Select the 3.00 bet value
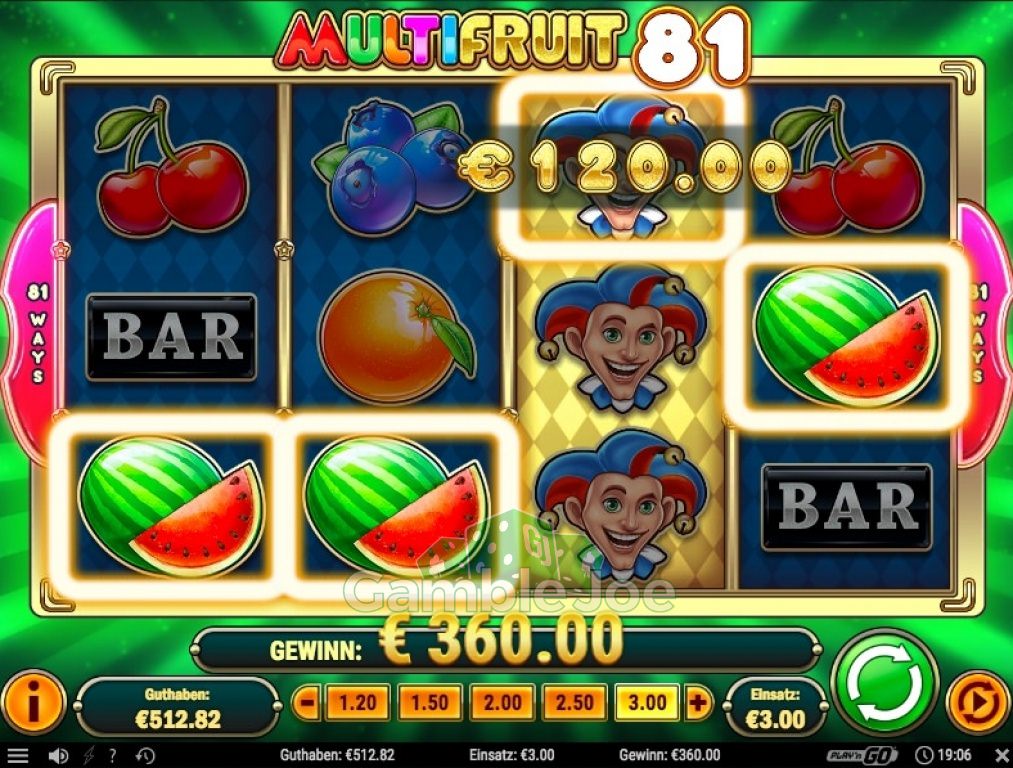 coord(647,702)
